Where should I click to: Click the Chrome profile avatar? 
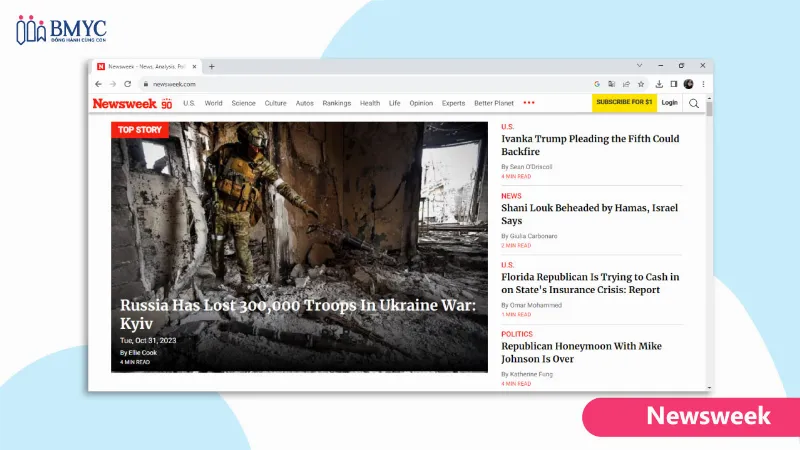pyautogui.click(x=688, y=84)
